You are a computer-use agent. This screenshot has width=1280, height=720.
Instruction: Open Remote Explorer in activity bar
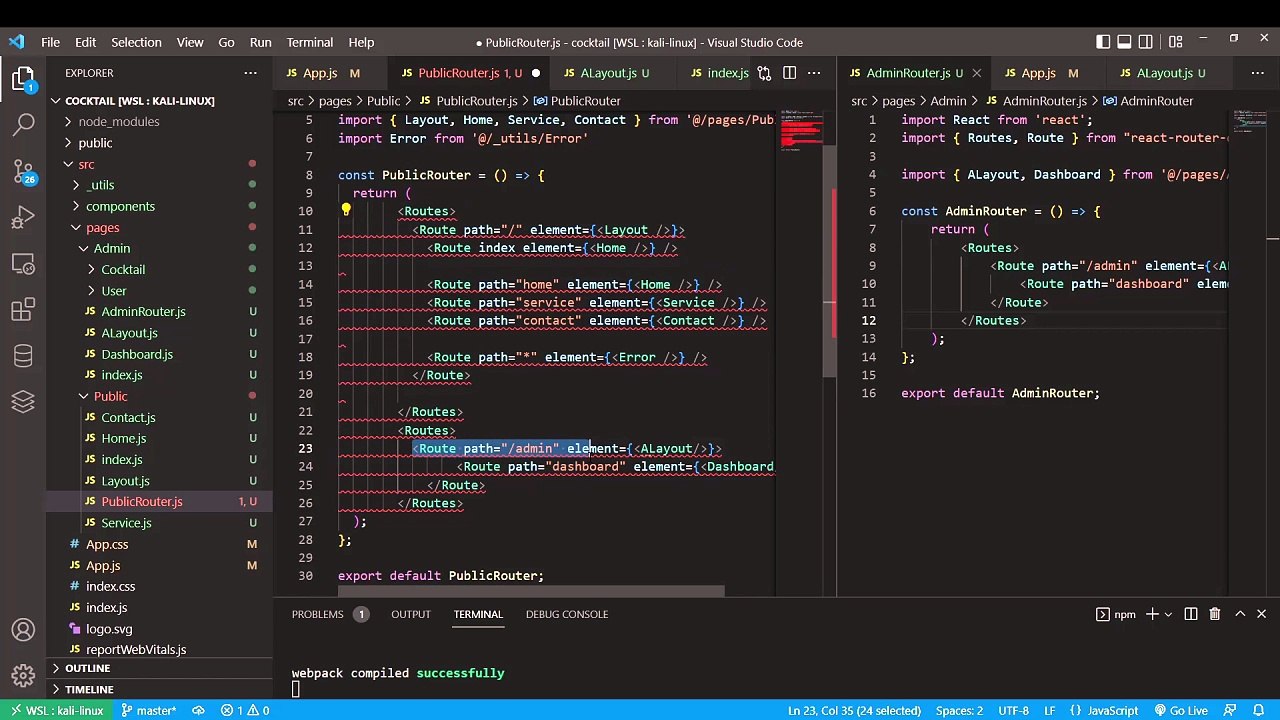(24, 263)
